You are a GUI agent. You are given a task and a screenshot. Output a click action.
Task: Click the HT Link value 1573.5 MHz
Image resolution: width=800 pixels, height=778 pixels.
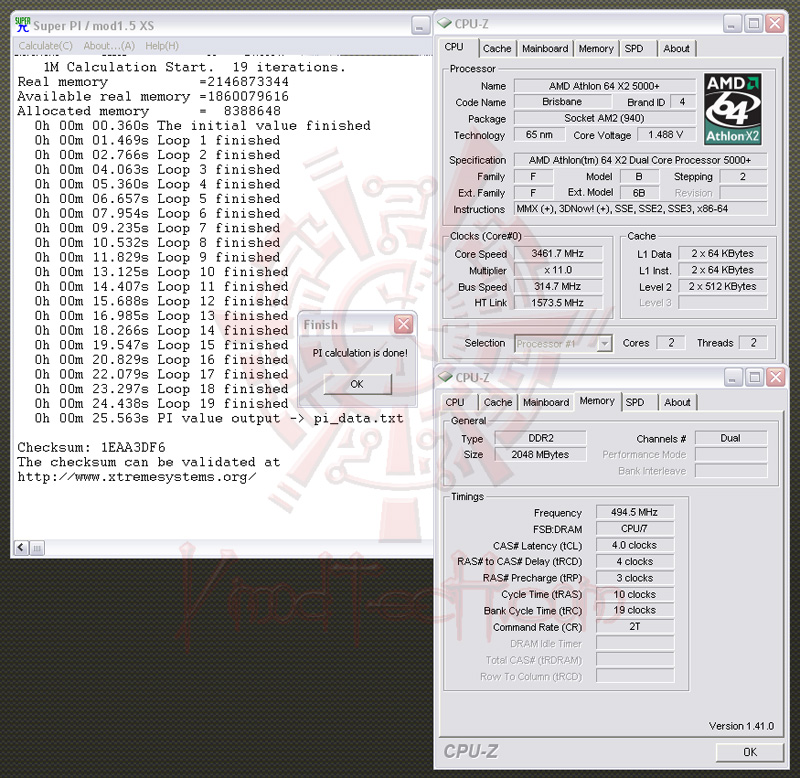coord(558,303)
